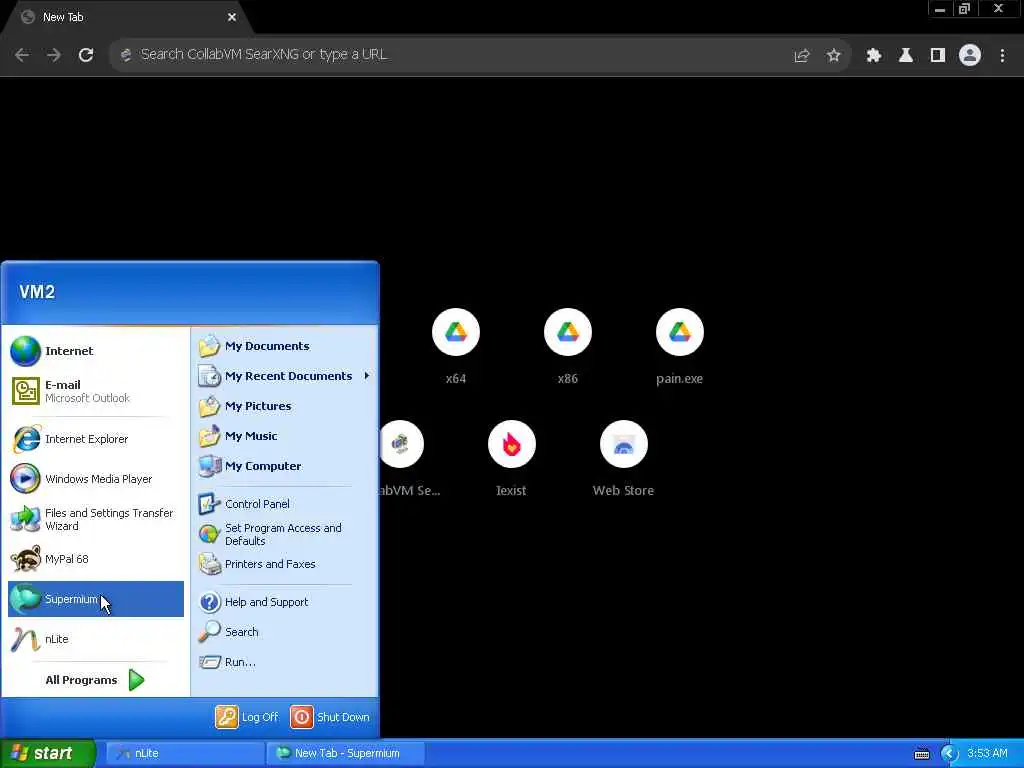Open My Pictures folder
This screenshot has width=1024, height=768.
tap(285, 406)
